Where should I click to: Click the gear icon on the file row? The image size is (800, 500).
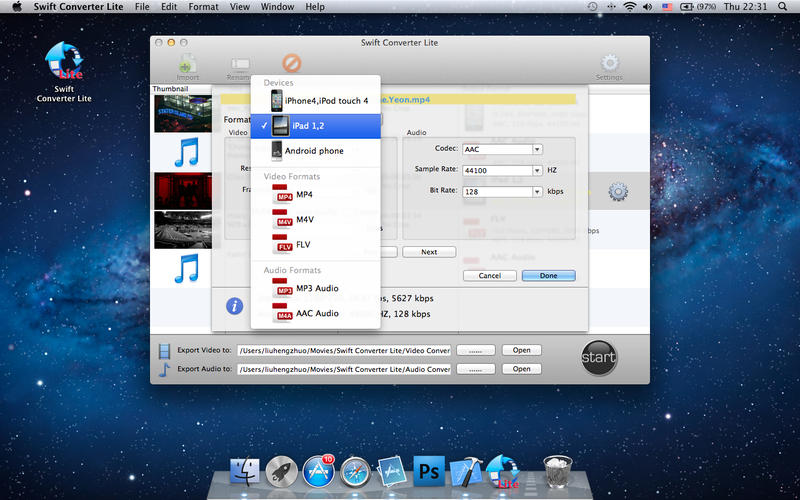point(617,191)
